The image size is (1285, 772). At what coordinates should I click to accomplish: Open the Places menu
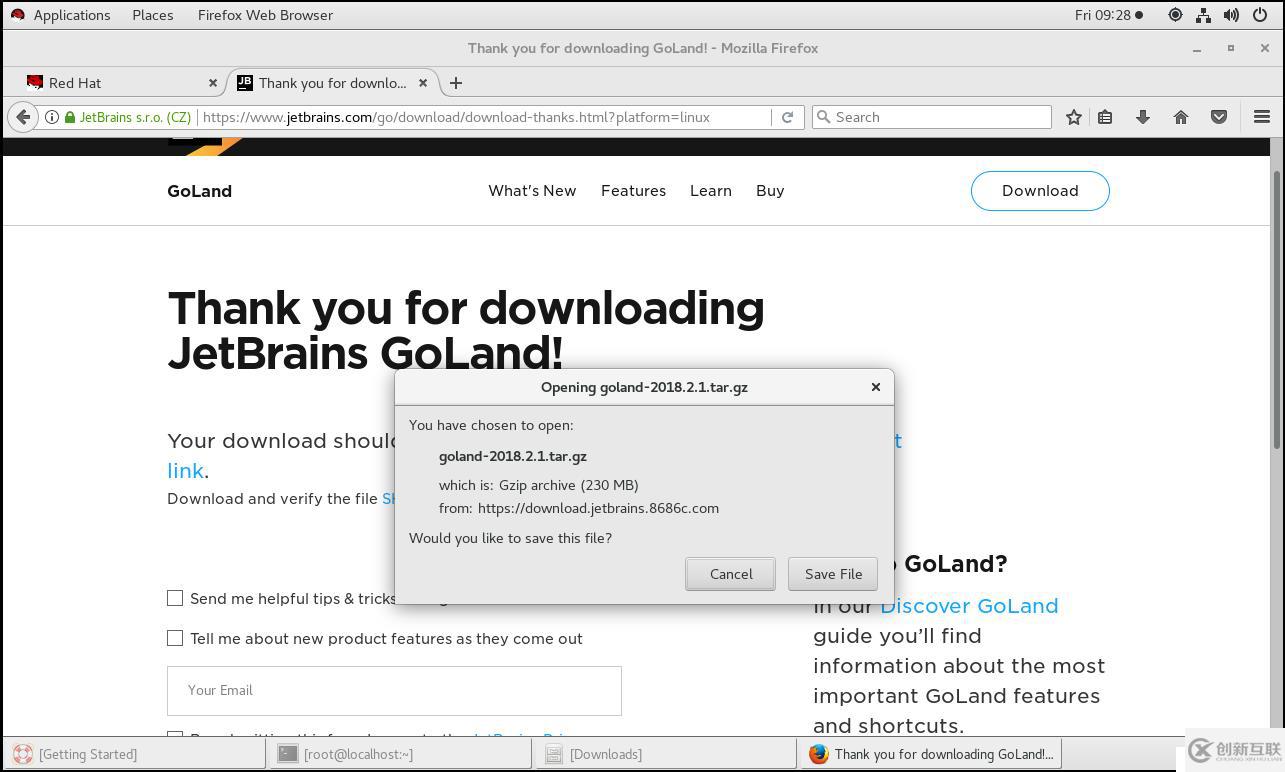[152, 15]
